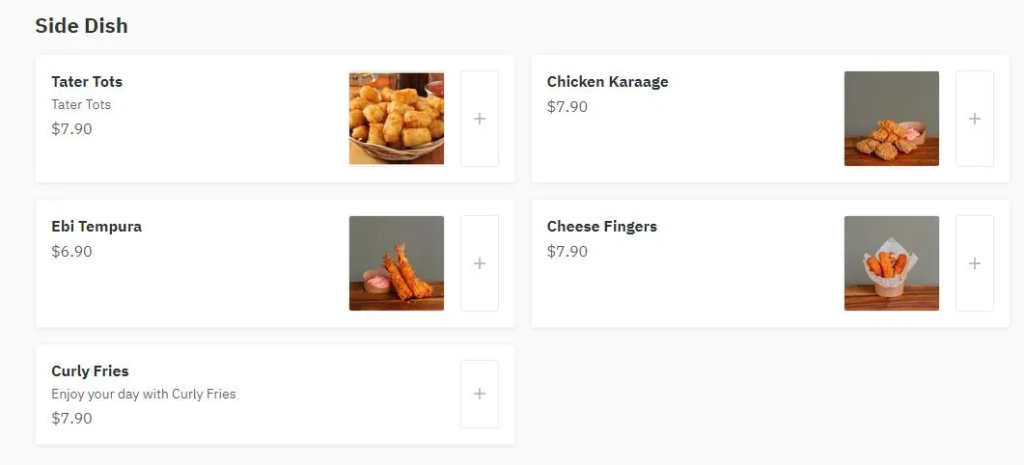This screenshot has height=465, width=1024.
Task: Click the Ebi Tempura title
Action: click(96, 227)
